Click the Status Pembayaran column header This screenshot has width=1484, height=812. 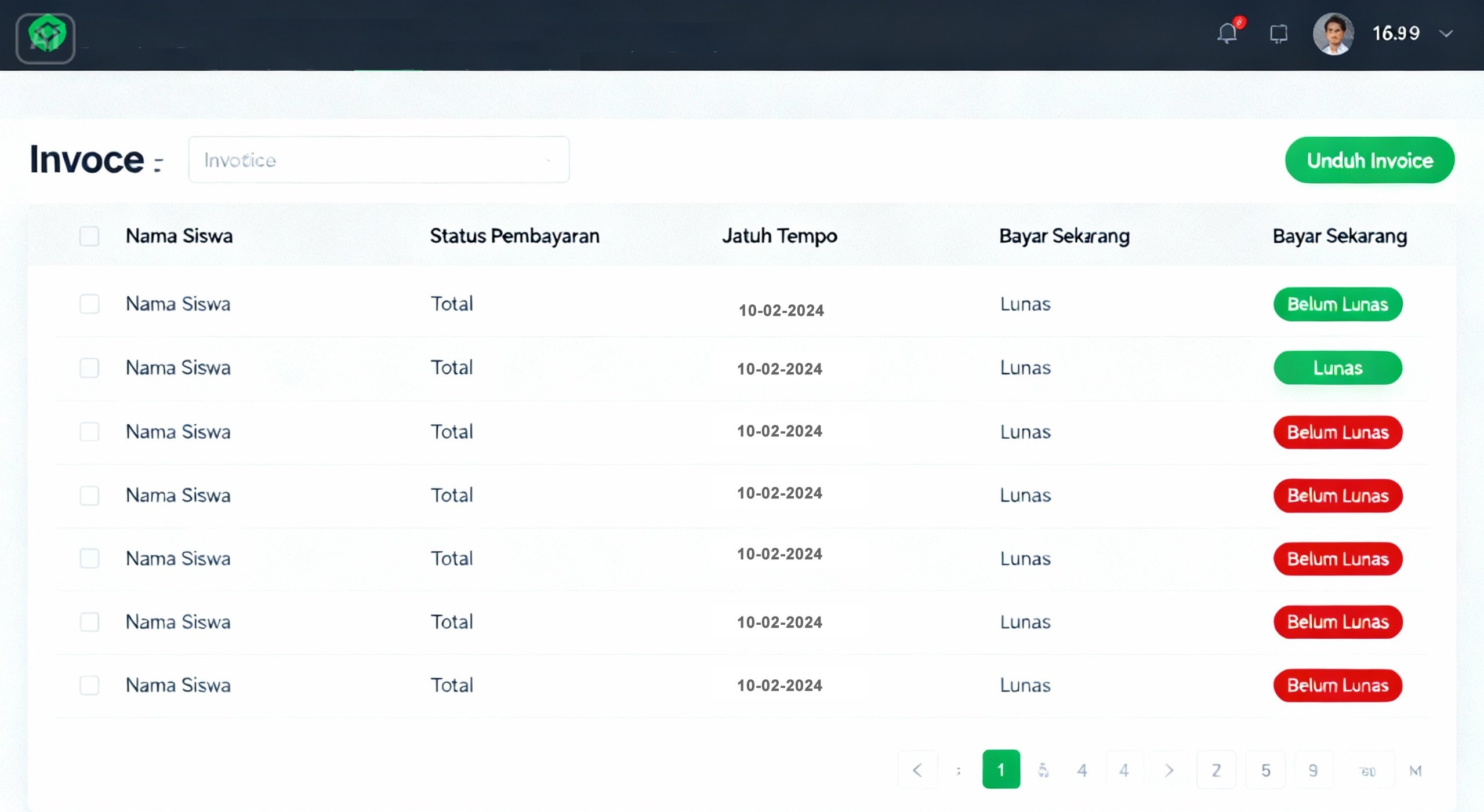pyautogui.click(x=514, y=236)
